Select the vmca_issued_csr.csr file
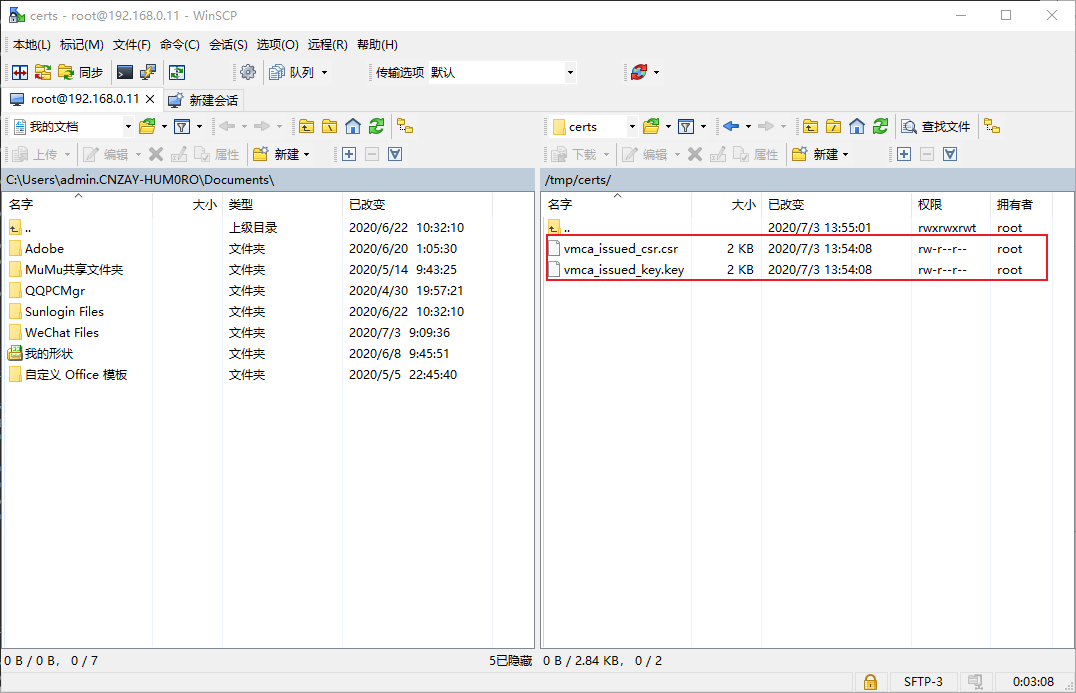 [620, 249]
